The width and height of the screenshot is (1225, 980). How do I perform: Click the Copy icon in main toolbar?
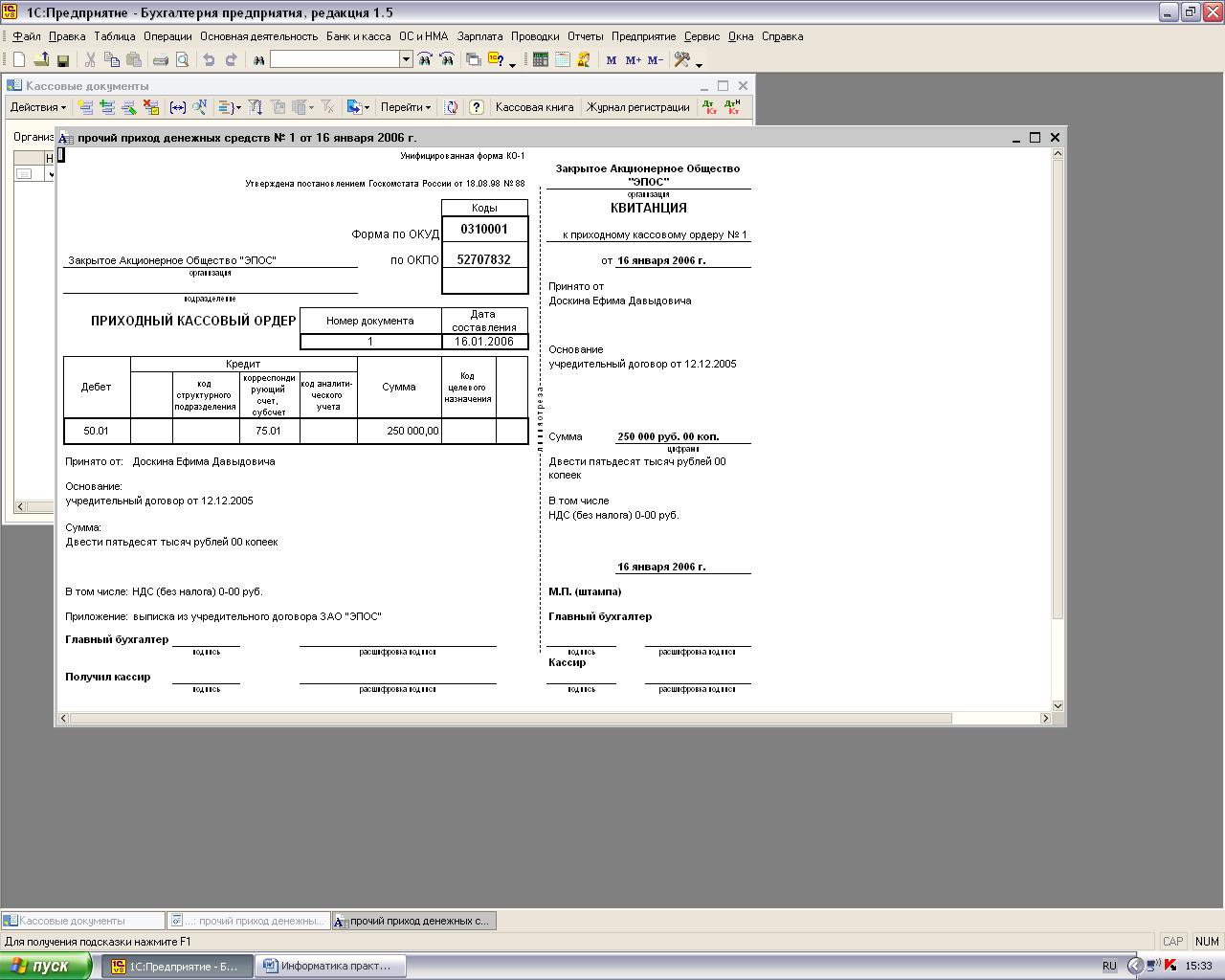click(112, 59)
